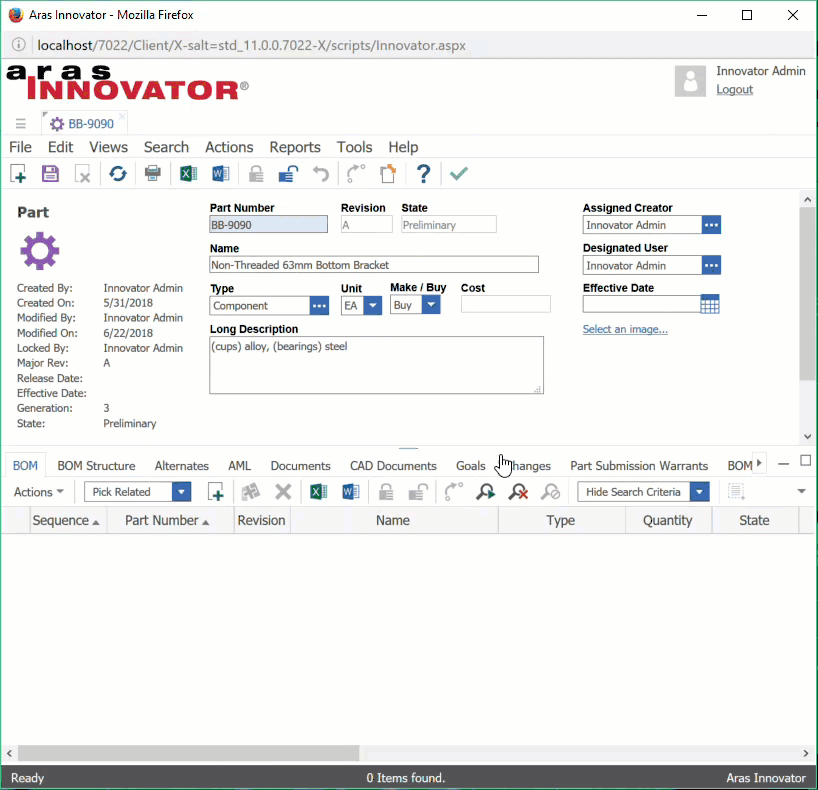The image size is (818, 790).
Task: Switch to the CAD Documents tab
Action: (393, 466)
